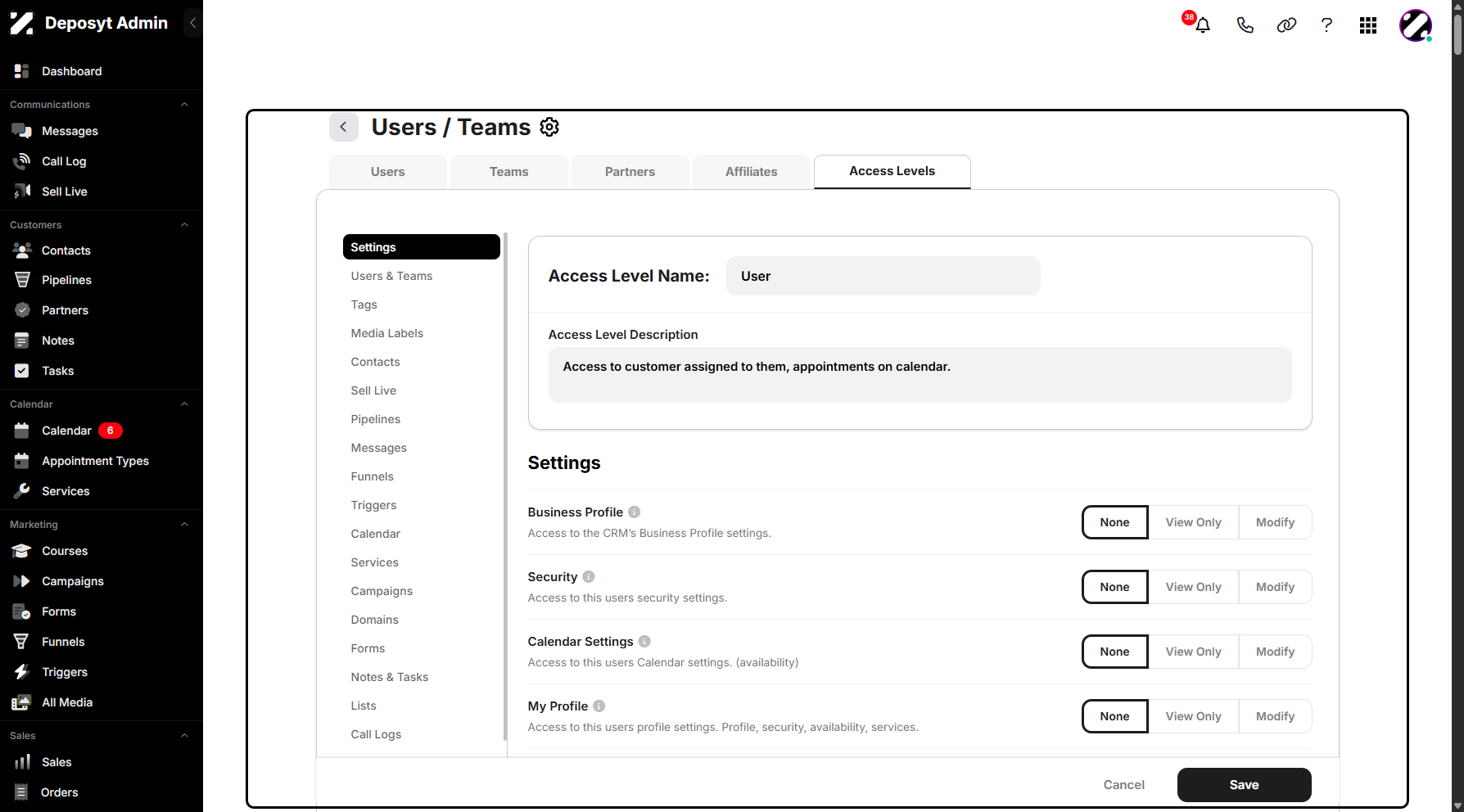Collapse the Calendar sidebar section
Screen dimensions: 1464x812
(184, 404)
